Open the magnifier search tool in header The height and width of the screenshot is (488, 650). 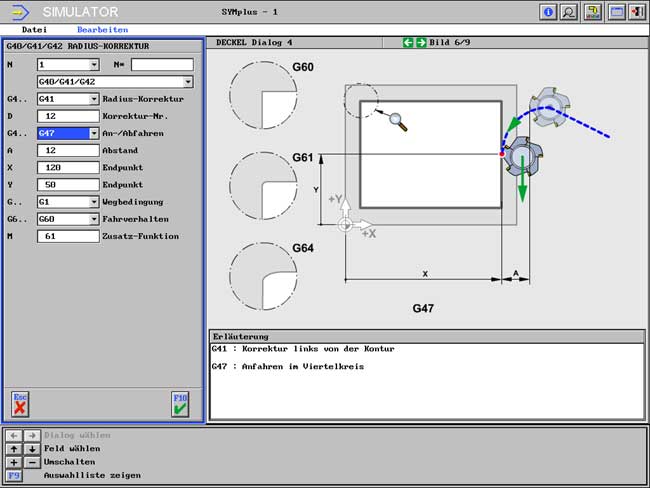pos(569,12)
